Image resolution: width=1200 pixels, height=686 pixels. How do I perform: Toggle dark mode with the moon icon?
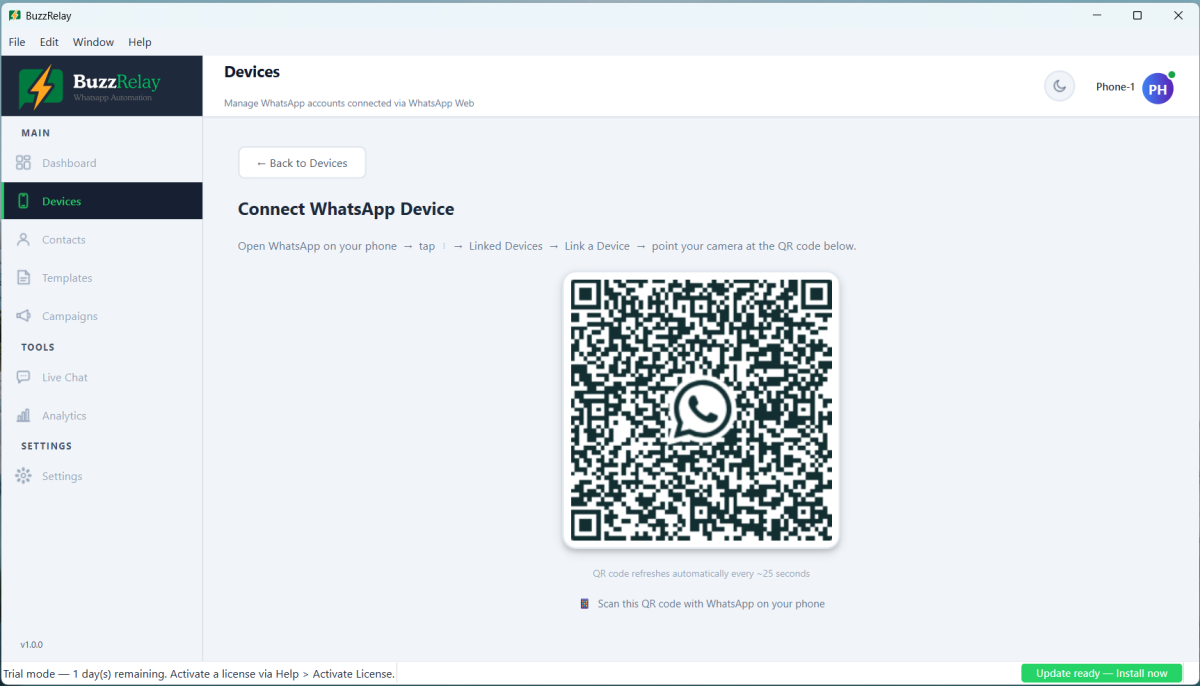1059,86
